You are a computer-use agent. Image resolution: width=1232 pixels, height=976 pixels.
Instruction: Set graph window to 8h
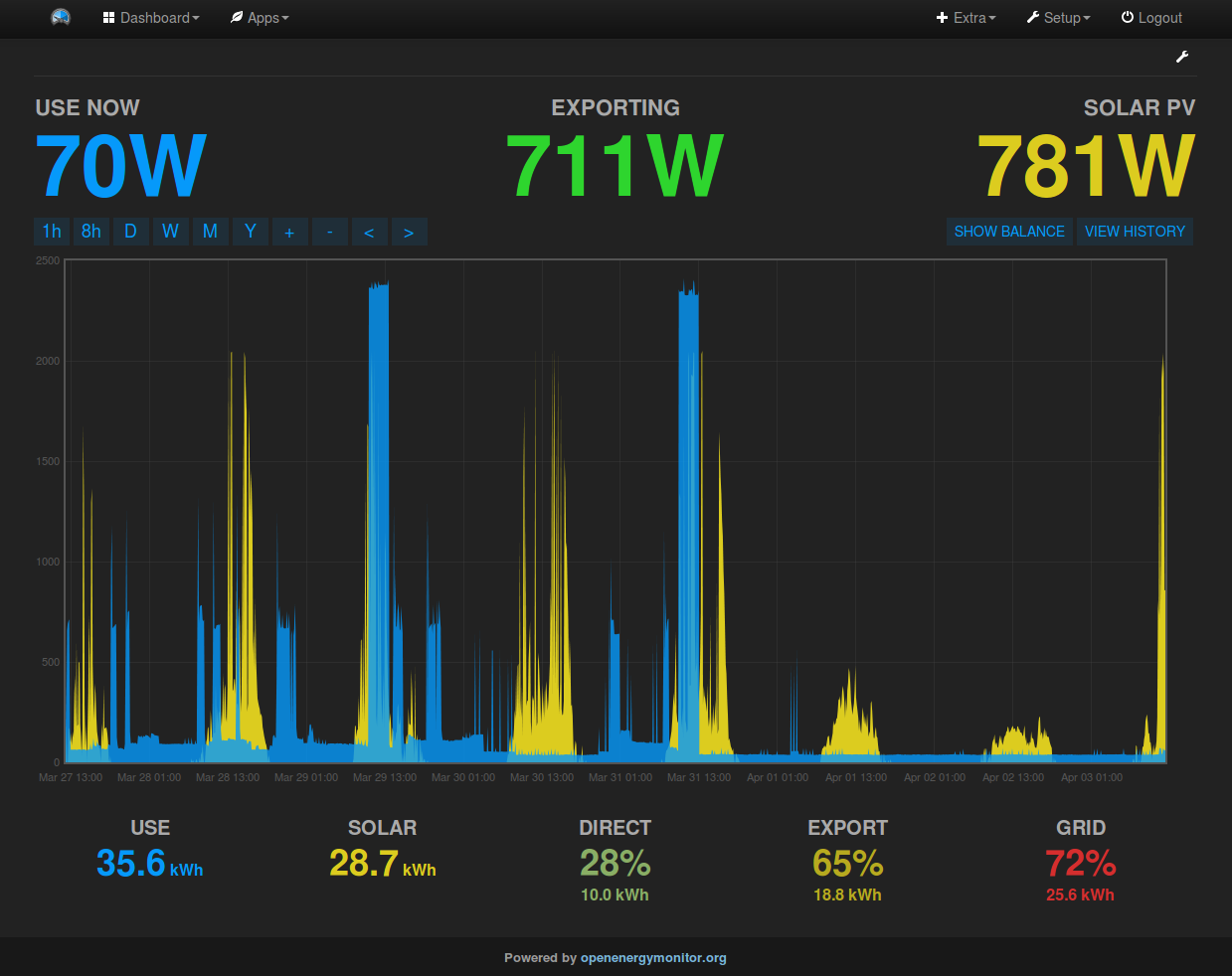[91, 232]
